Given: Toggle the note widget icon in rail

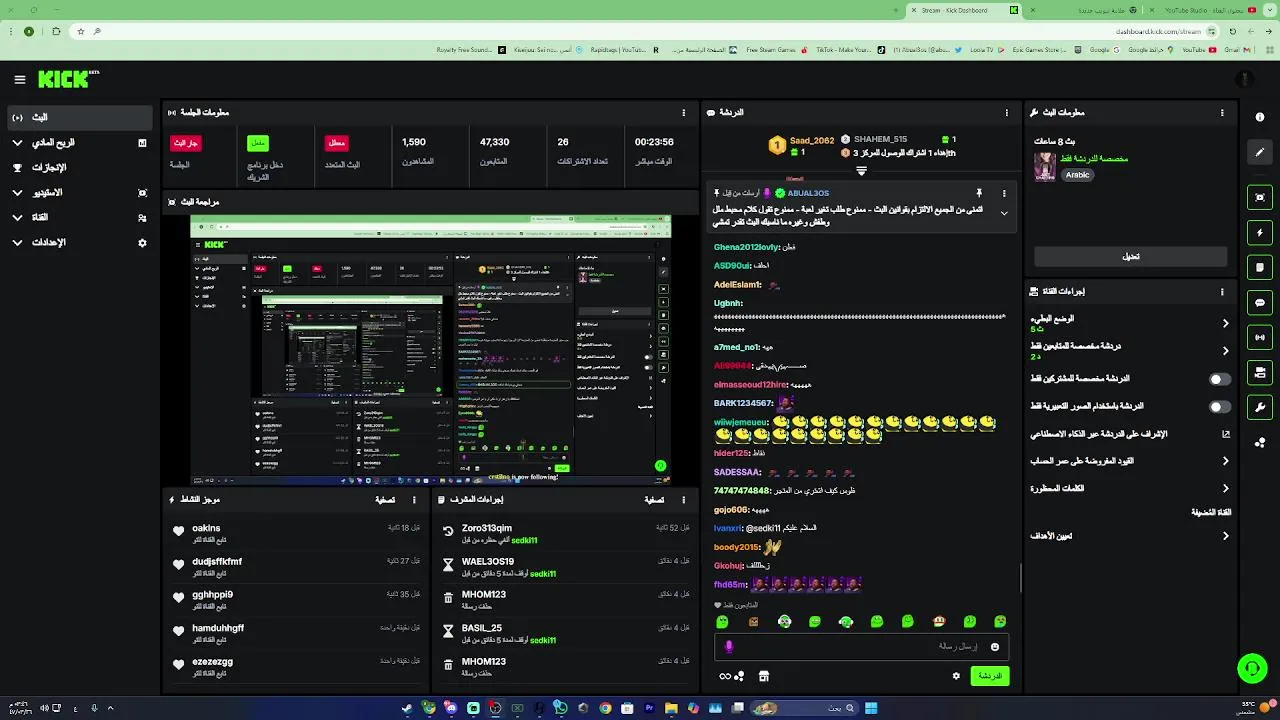Looking at the screenshot, I should [1260, 268].
